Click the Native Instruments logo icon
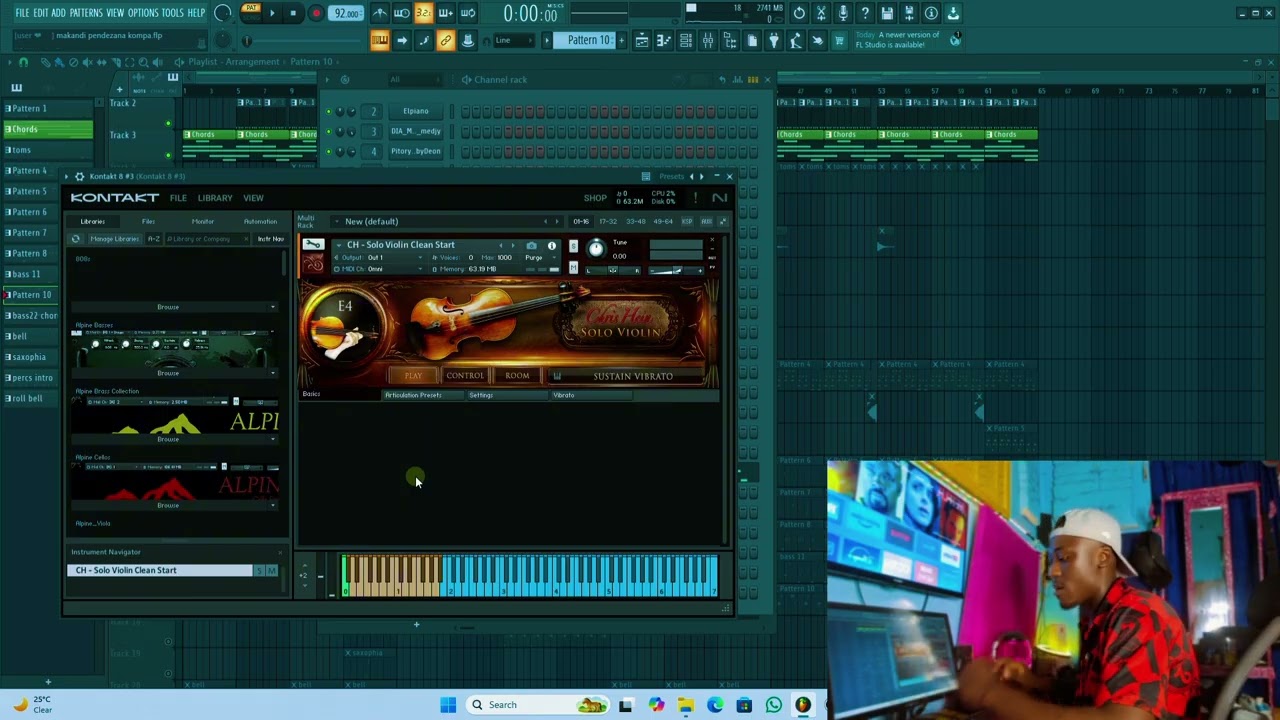 [719, 198]
